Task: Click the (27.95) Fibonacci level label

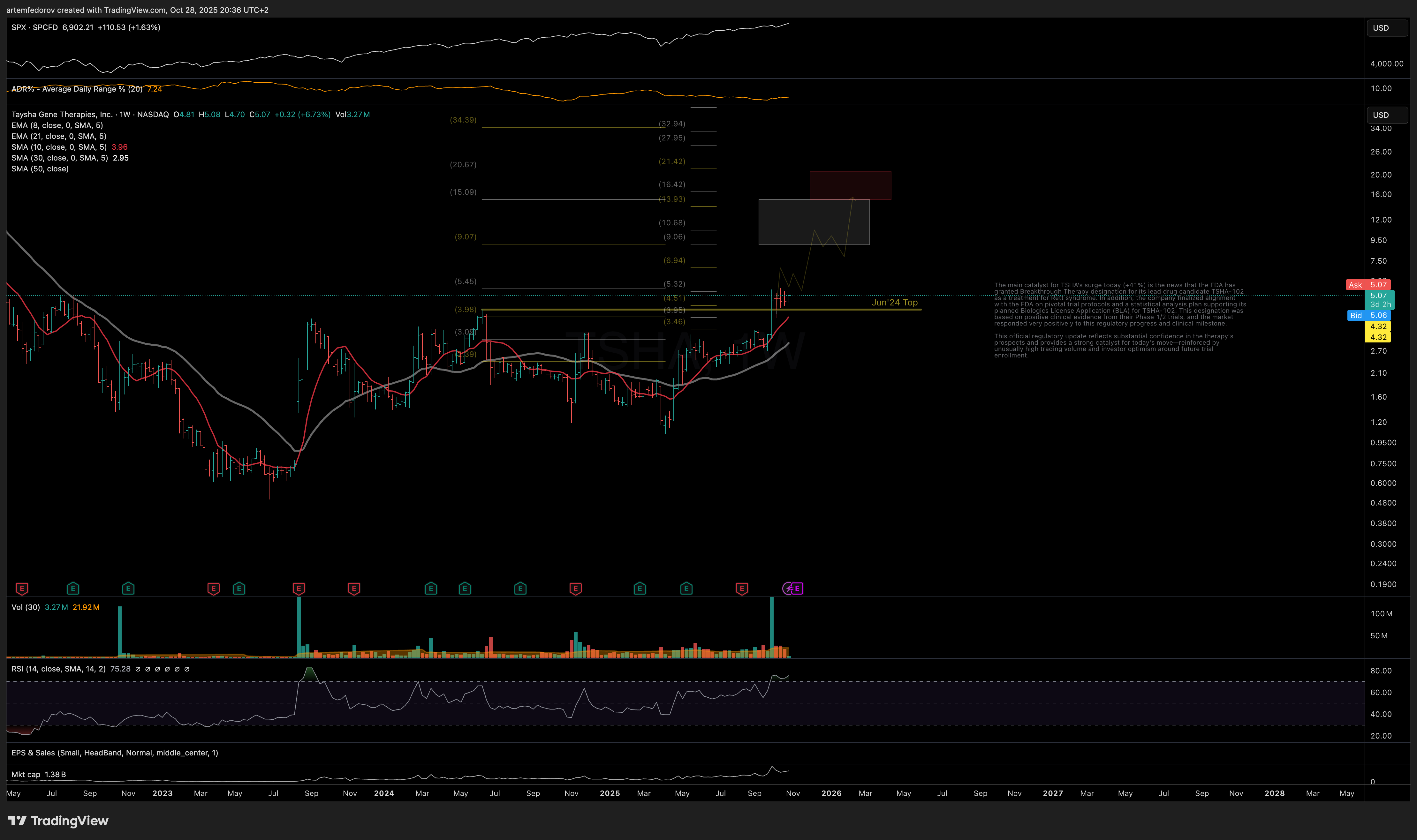Action: pos(672,138)
